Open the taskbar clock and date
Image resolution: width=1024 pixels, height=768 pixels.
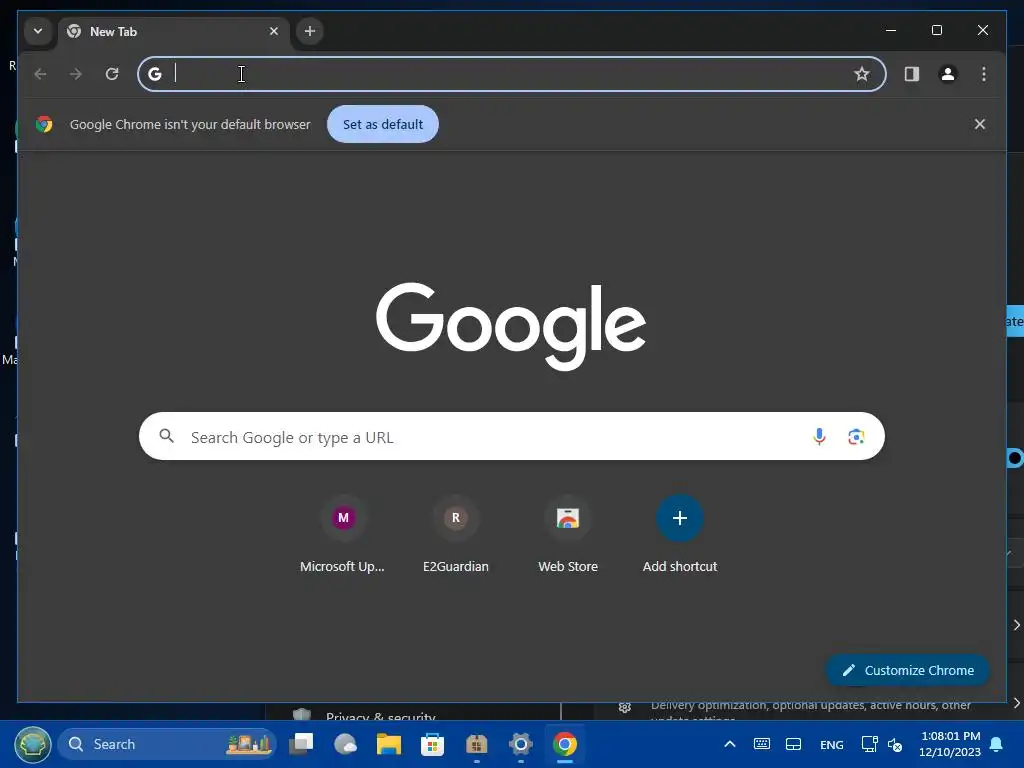(950, 744)
